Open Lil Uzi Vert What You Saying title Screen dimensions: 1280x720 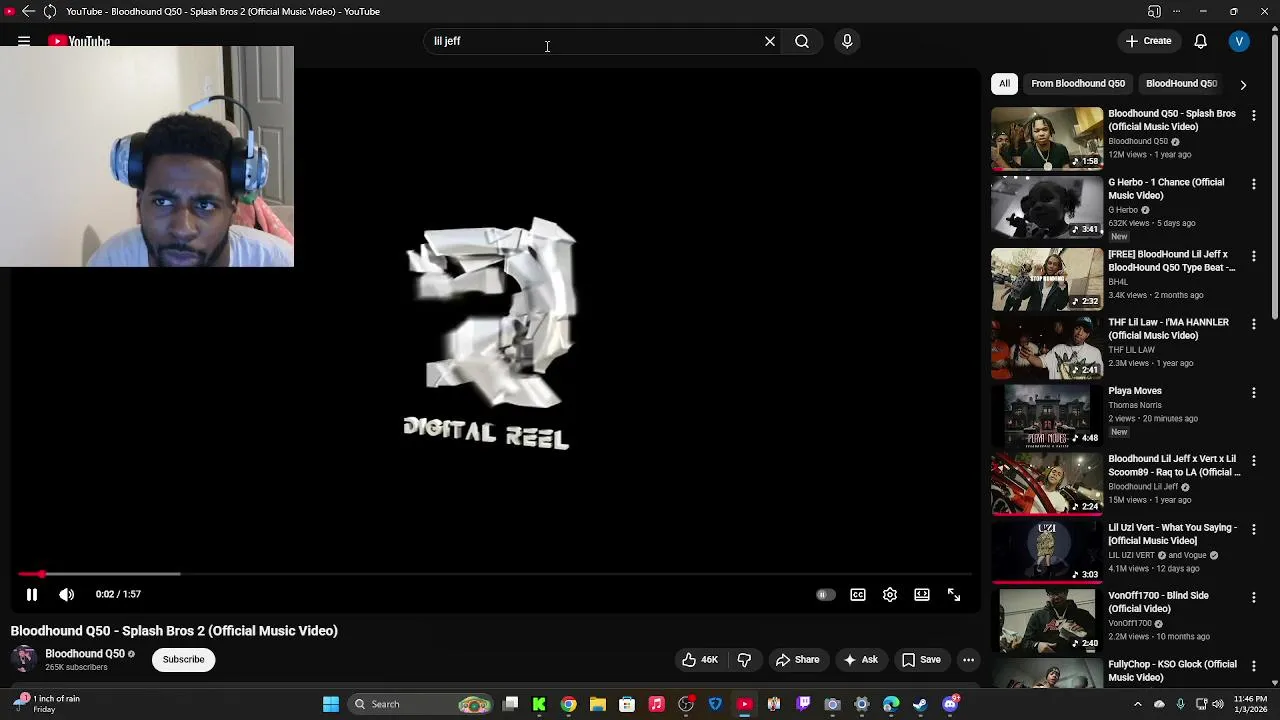tap(1172, 534)
